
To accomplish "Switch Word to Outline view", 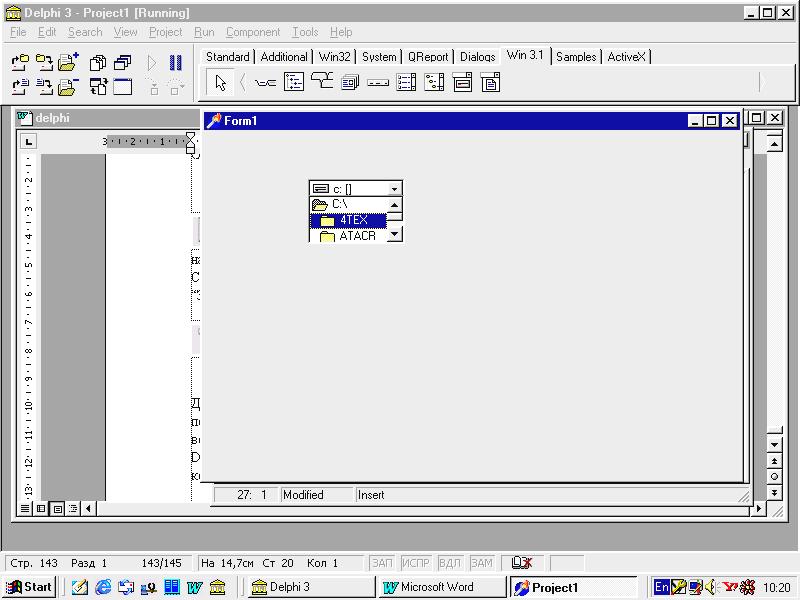I will pyautogui.click(x=73, y=508).
